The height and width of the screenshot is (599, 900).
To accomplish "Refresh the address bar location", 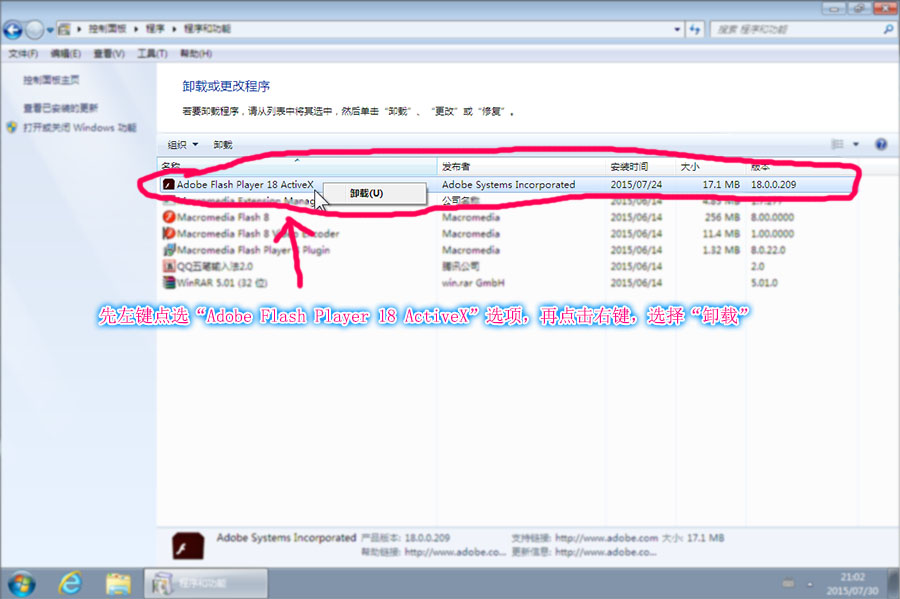I will click(695, 29).
